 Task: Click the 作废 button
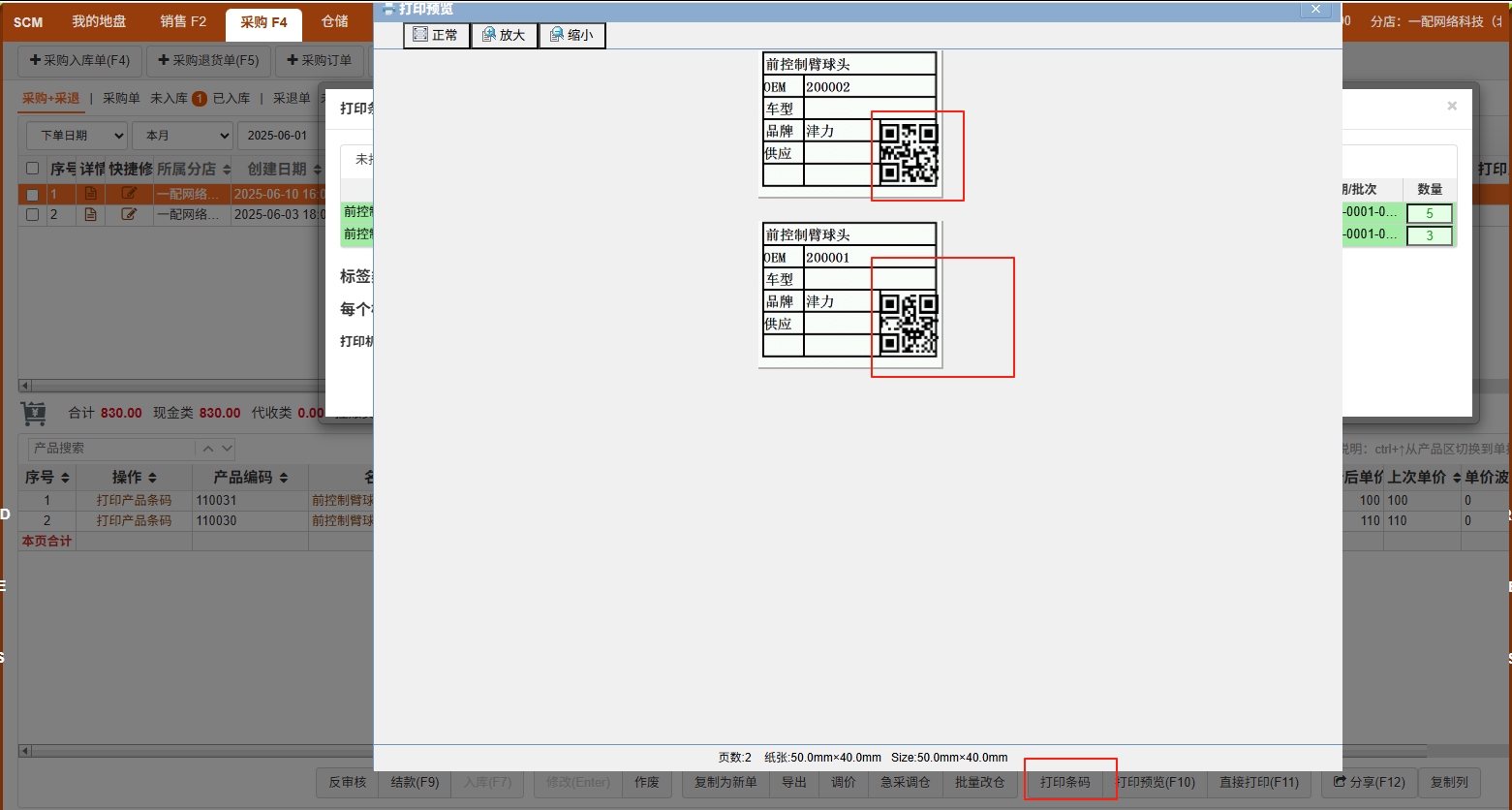647,782
